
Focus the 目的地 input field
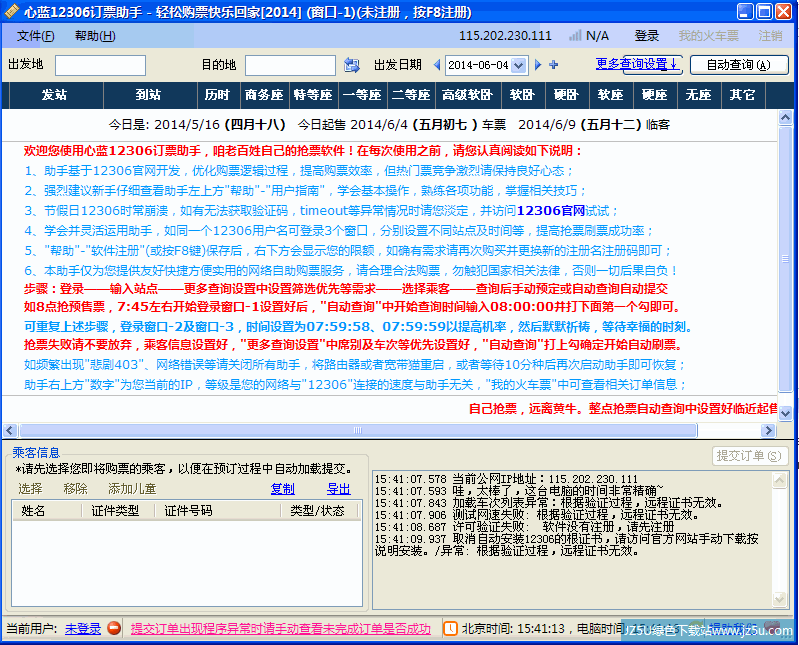[x=290, y=65]
